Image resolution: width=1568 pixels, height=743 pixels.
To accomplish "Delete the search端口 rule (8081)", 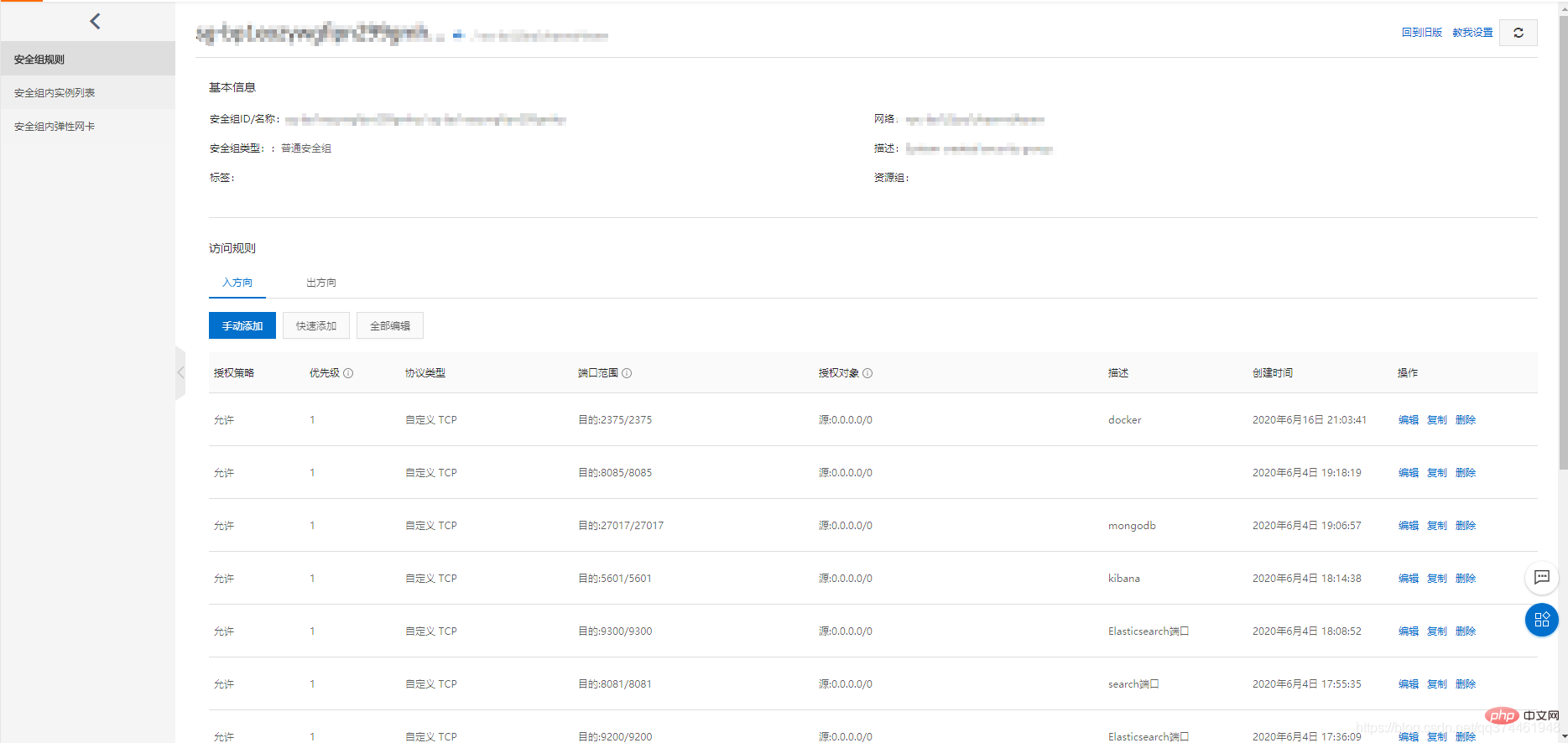I will tap(1466, 684).
